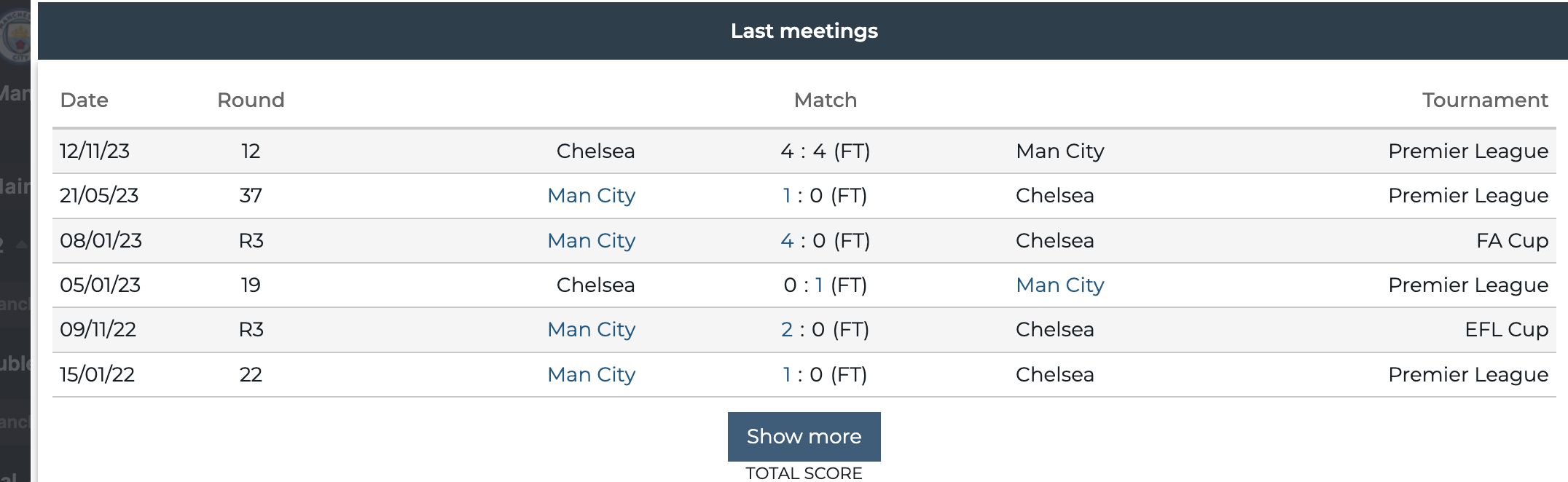Click the Tournament column header
Viewport: 1568px width, 482px height.
[1485, 100]
